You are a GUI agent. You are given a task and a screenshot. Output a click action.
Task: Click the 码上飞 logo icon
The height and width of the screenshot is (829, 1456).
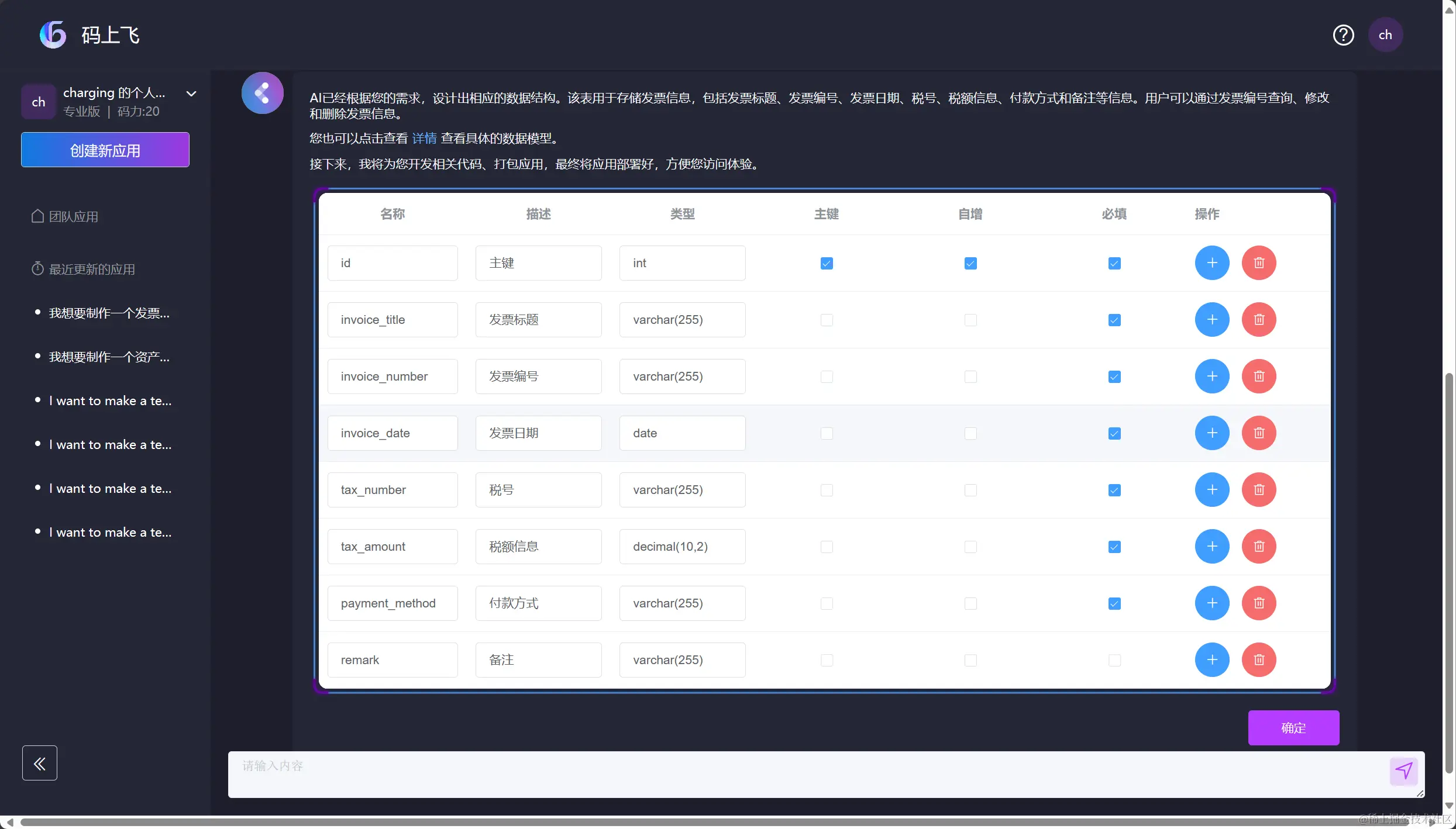point(53,35)
